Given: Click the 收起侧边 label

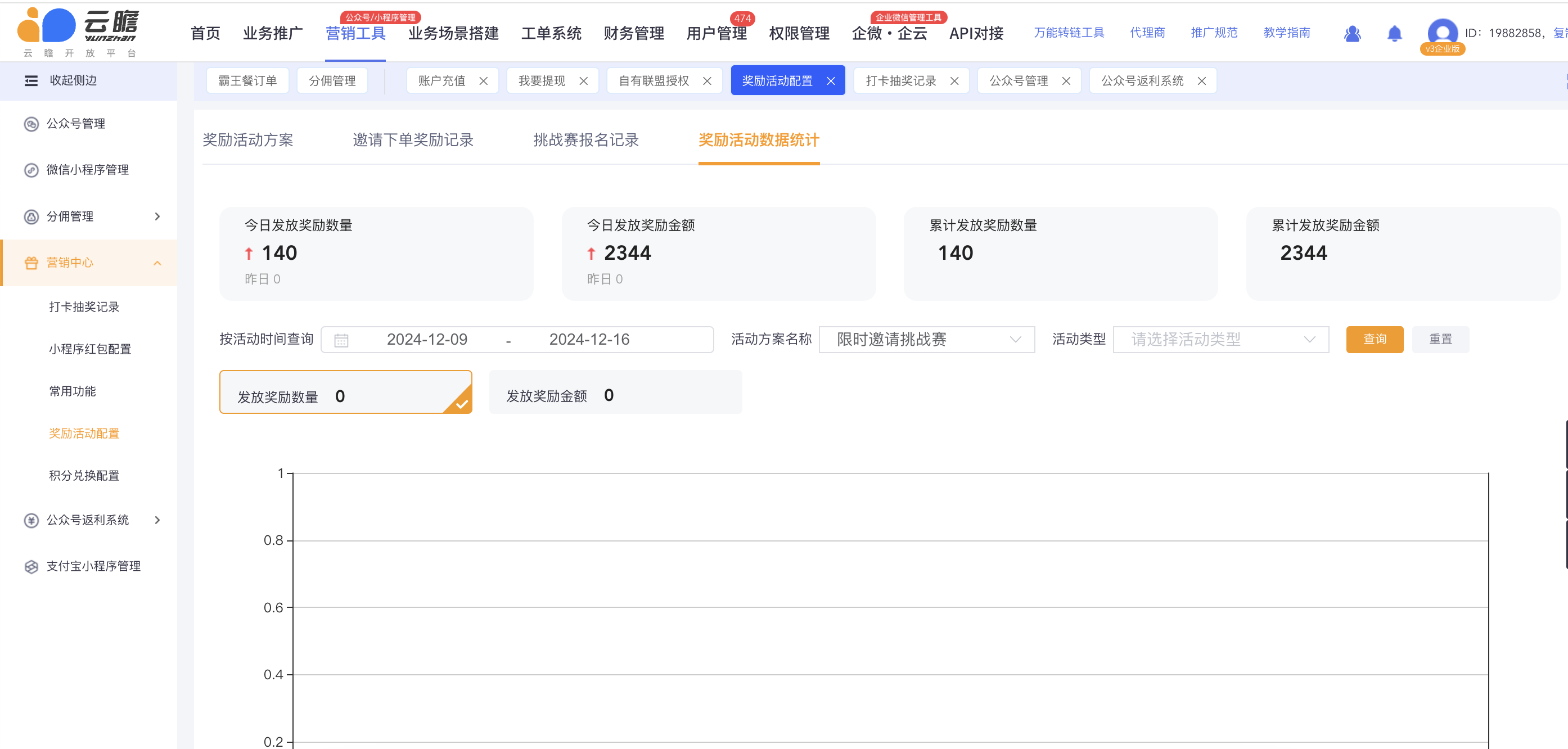Looking at the screenshot, I should tap(73, 81).
